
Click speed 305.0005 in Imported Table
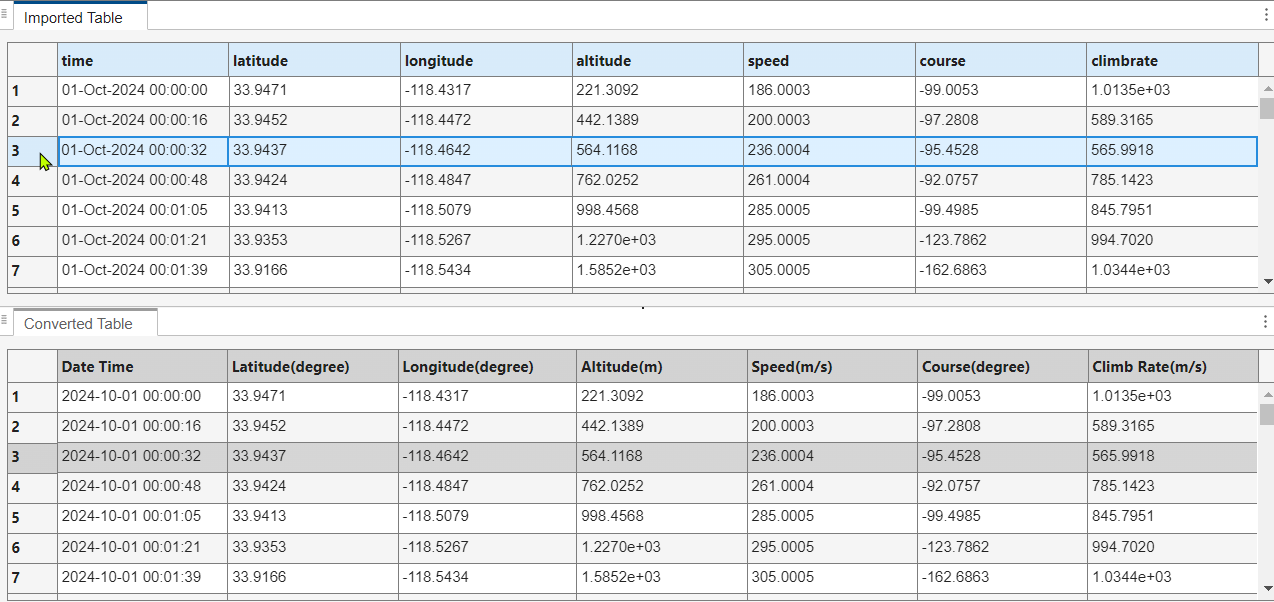coord(829,271)
